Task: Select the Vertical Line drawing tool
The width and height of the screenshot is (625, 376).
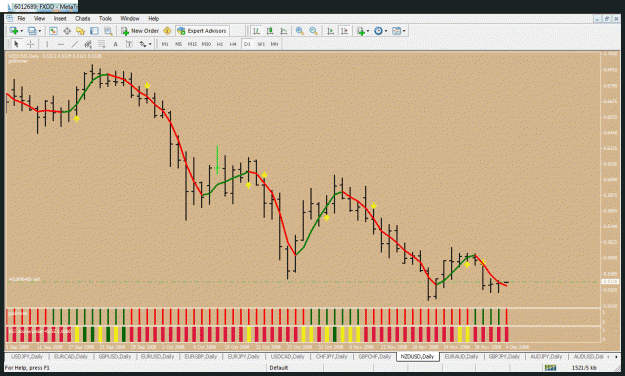Action: click(47, 44)
